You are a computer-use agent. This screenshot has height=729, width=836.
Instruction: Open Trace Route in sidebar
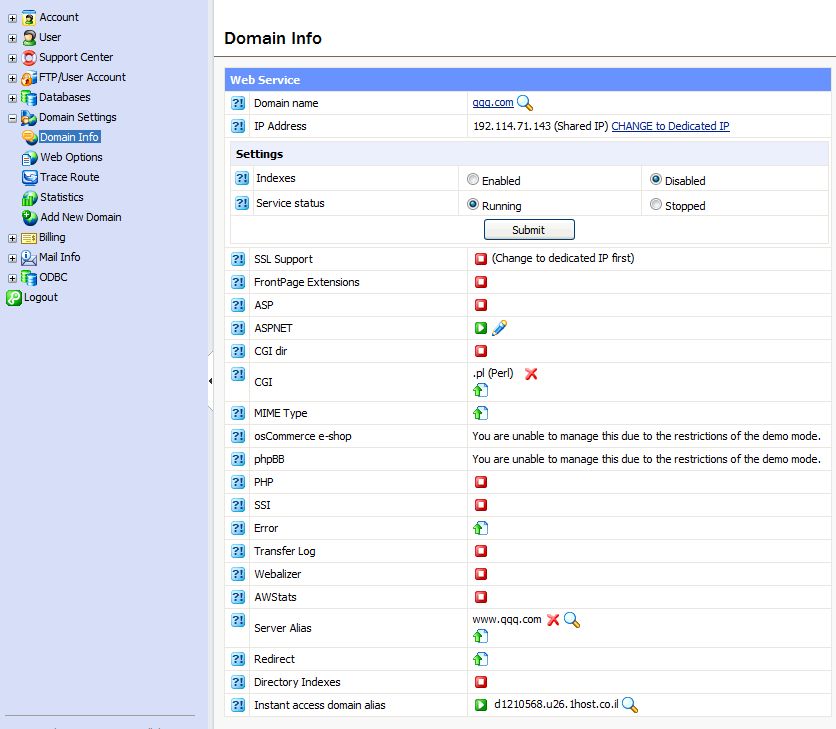tap(69, 177)
